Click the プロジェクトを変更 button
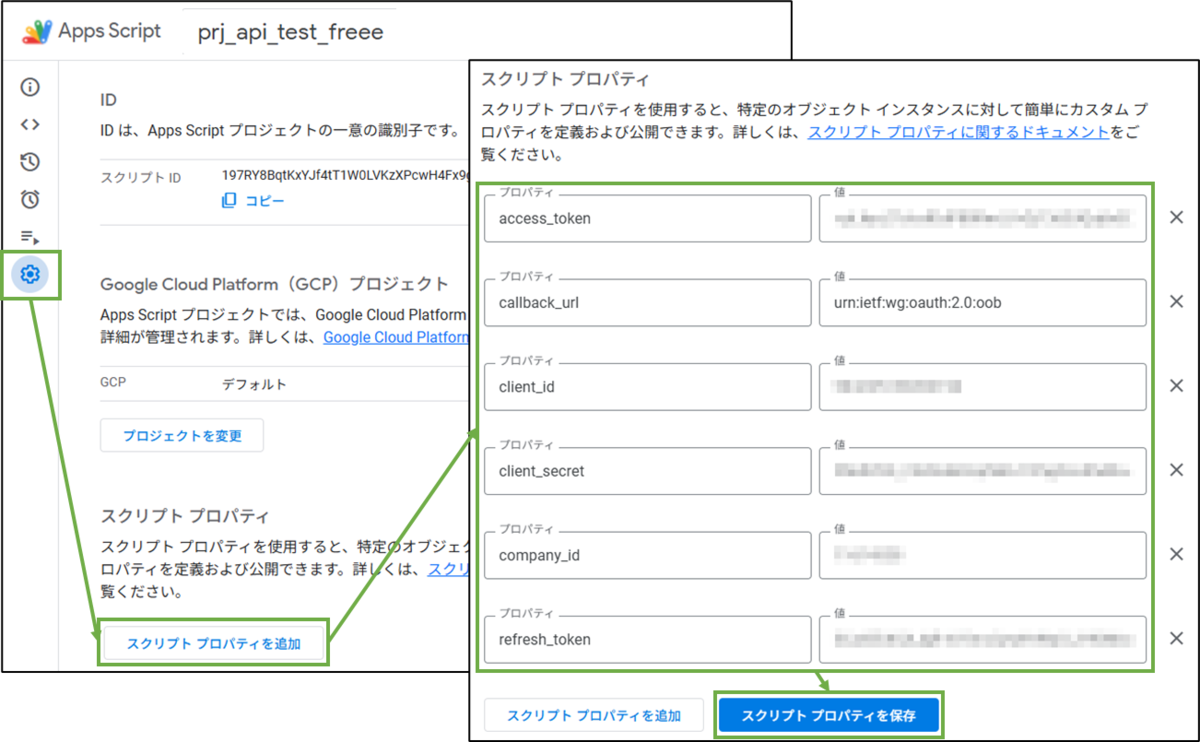 pyautogui.click(x=182, y=436)
